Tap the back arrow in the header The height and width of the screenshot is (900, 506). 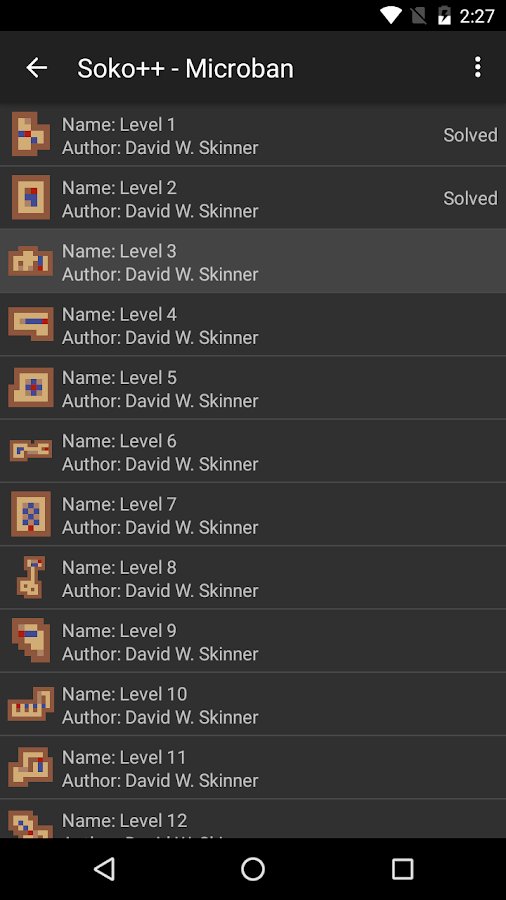point(37,68)
